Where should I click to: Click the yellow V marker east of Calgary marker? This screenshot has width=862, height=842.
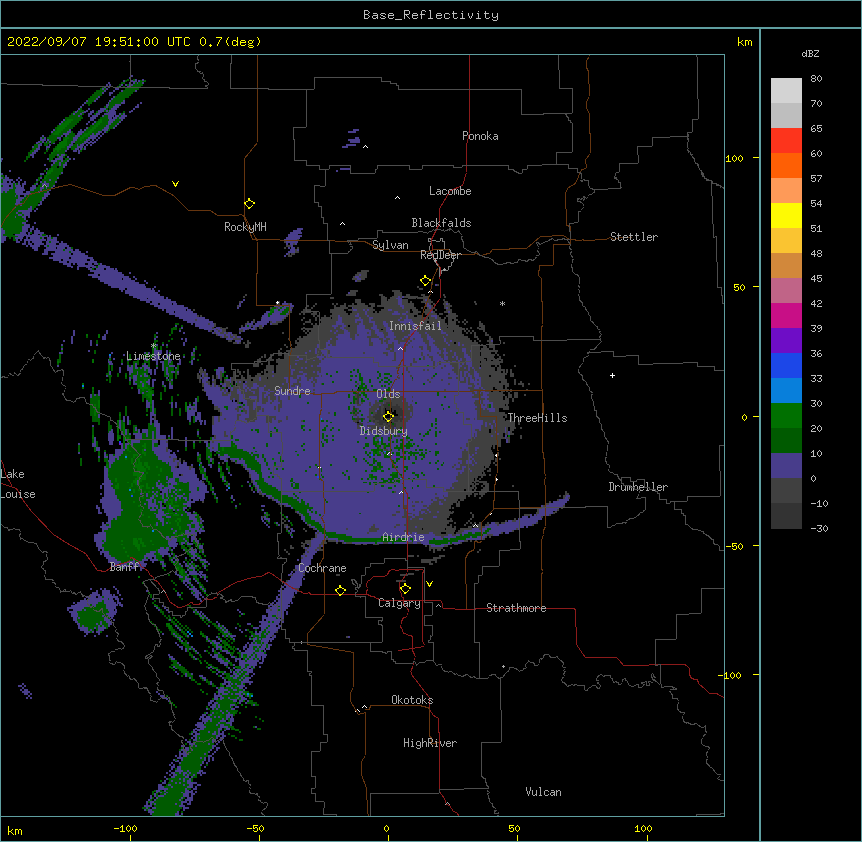429,584
